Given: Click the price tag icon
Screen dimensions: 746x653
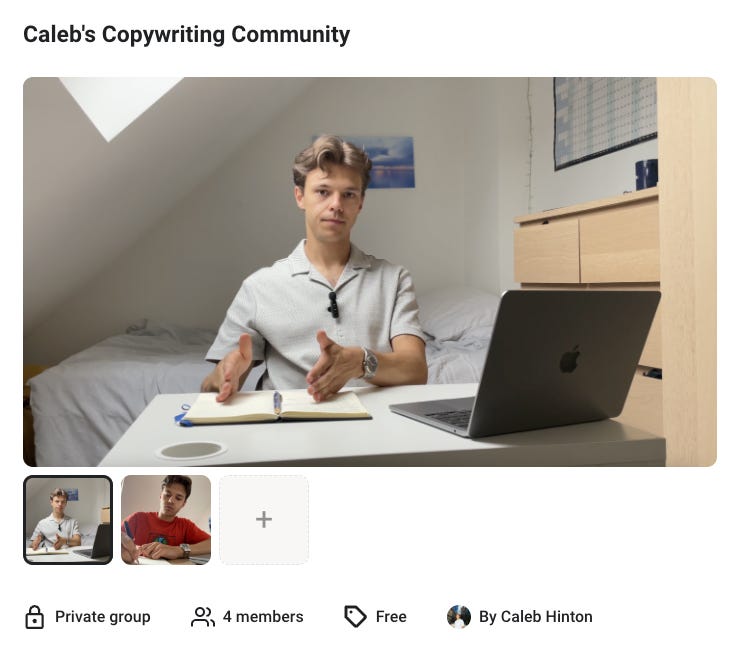Looking at the screenshot, I should (x=355, y=617).
